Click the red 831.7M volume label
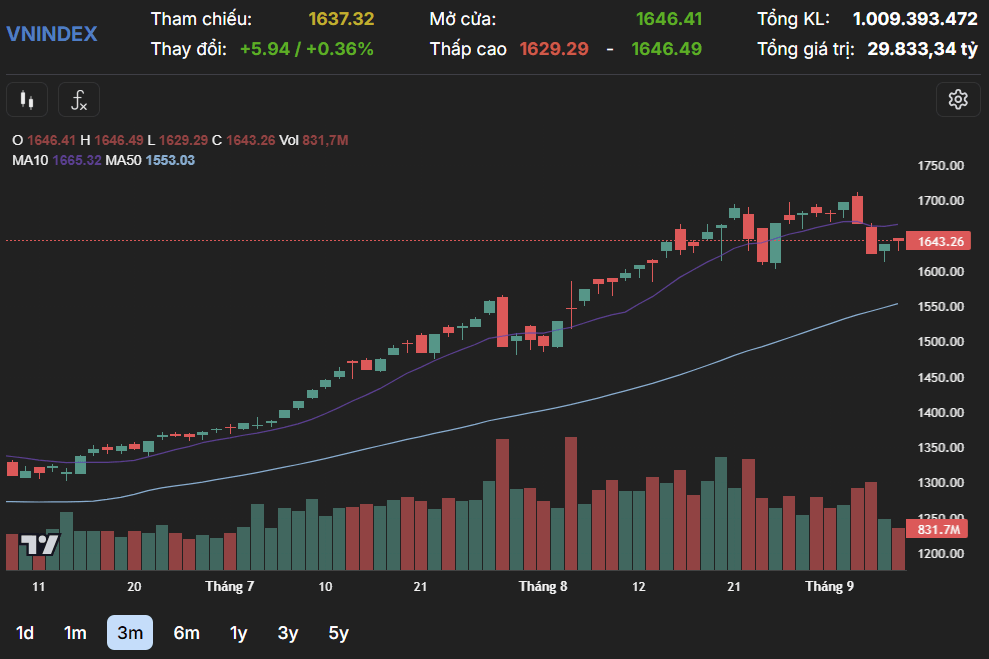 point(937,529)
